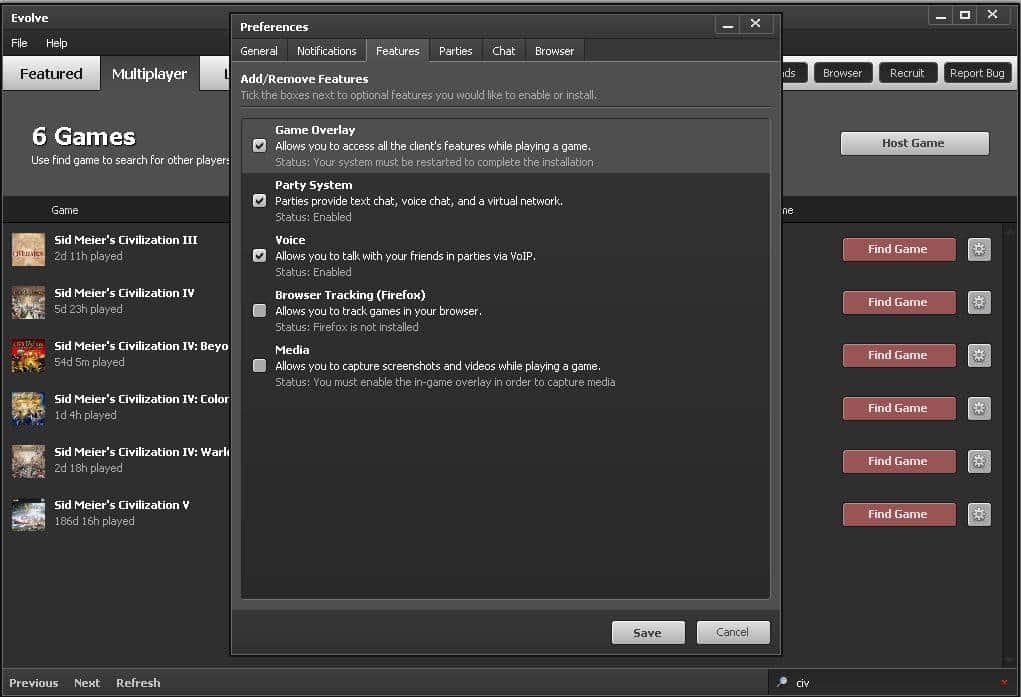1021x697 pixels.
Task: Select the Multiplayer main tab
Action: pos(149,74)
